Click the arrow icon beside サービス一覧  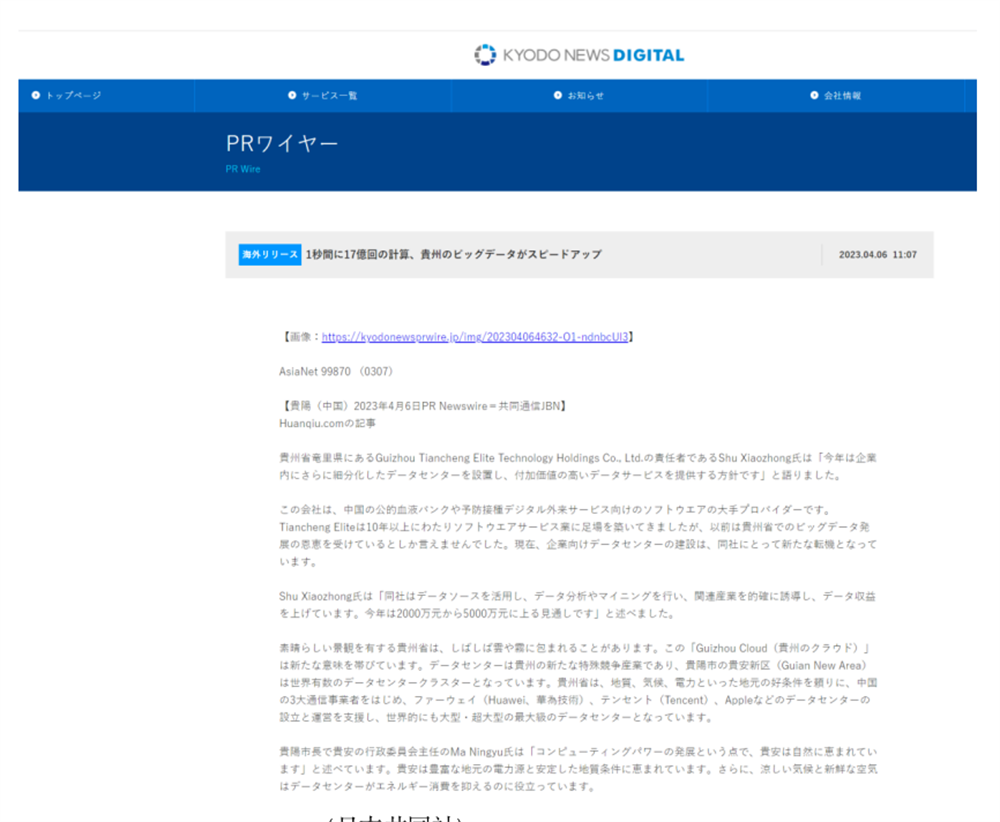coord(292,96)
